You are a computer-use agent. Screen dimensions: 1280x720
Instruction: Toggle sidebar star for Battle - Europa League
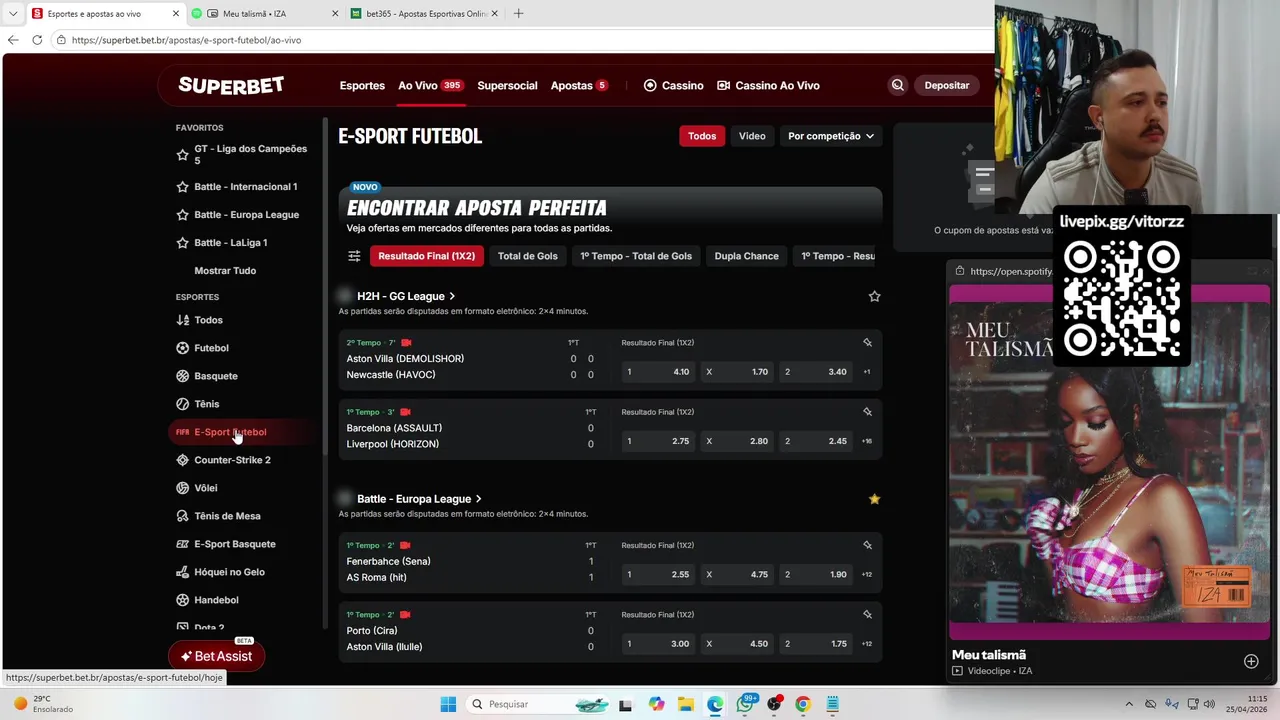tap(182, 215)
